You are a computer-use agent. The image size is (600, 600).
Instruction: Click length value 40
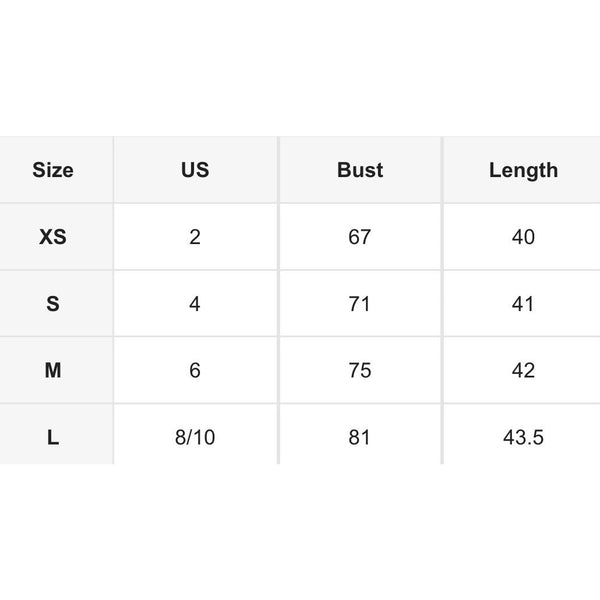[x=523, y=237]
